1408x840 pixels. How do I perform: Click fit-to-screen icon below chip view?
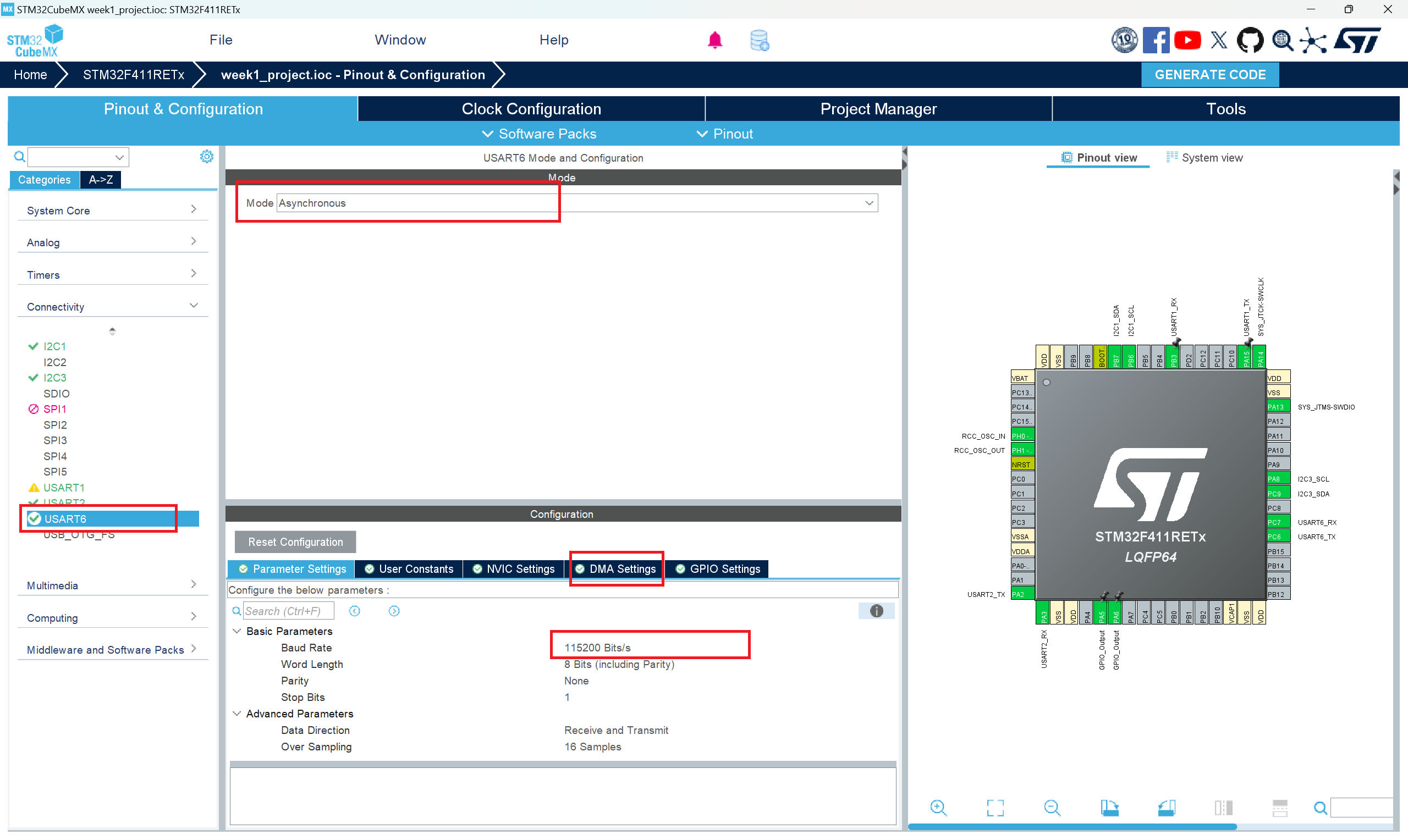coord(995,807)
